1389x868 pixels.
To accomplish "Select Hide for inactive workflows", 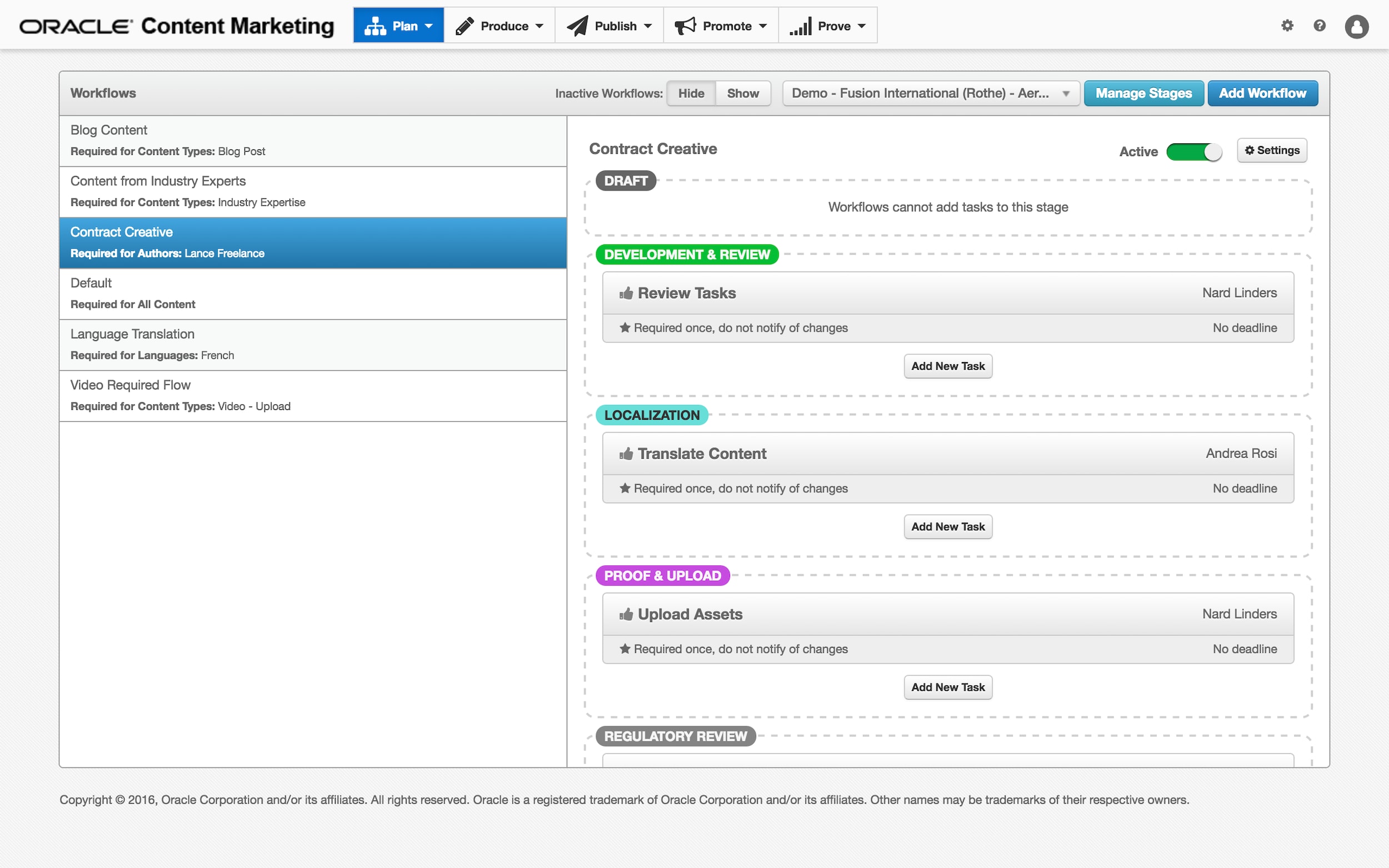I will click(x=691, y=93).
